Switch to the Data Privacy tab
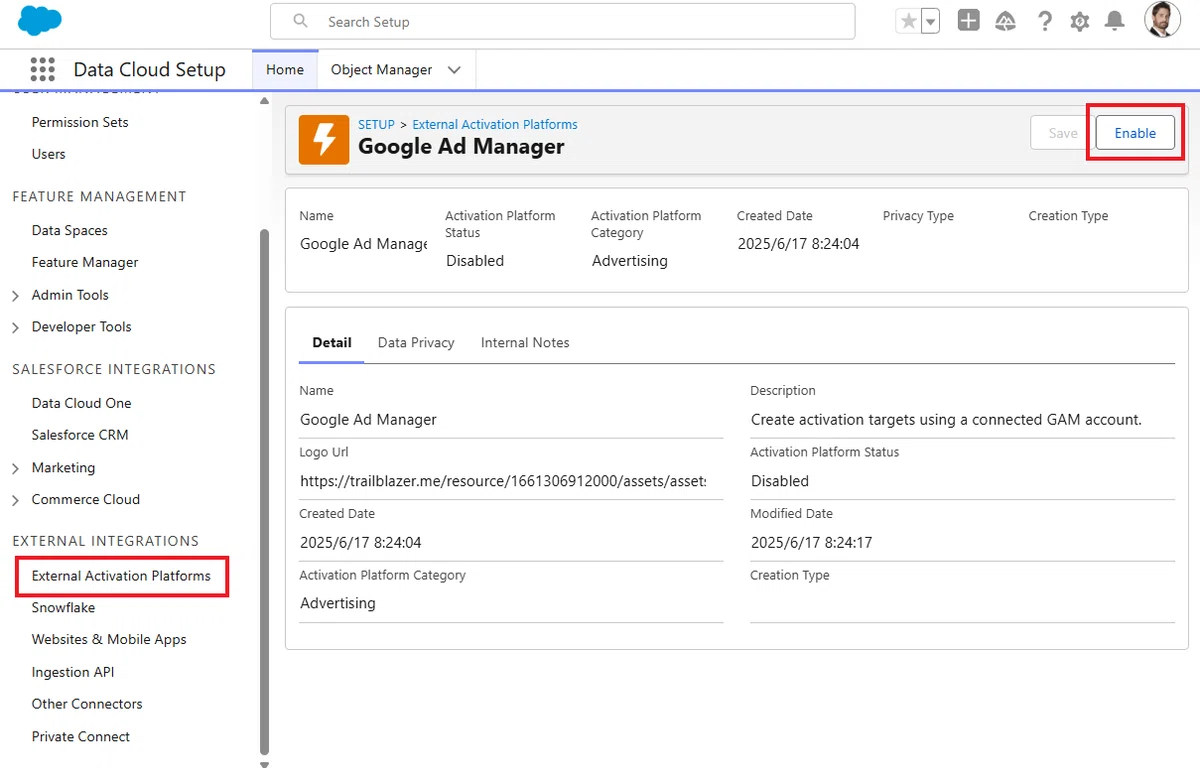 (416, 342)
